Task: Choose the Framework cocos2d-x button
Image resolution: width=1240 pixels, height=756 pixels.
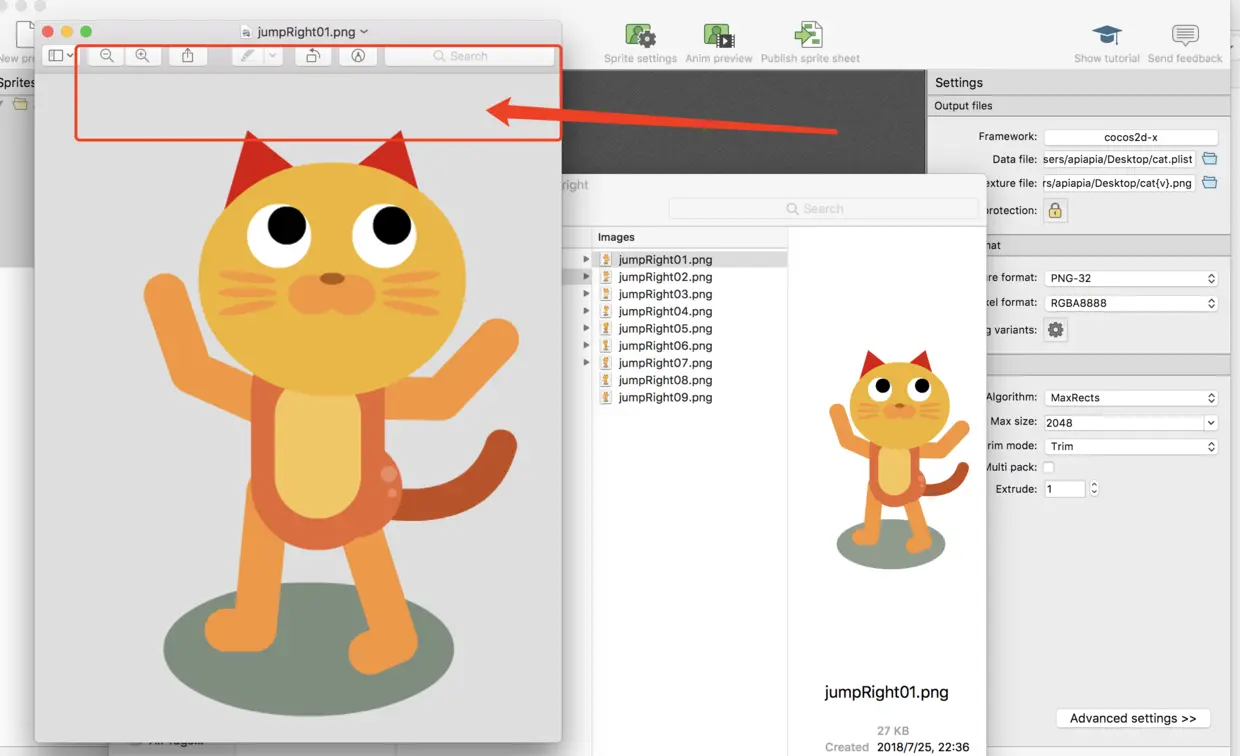Action: click(x=1131, y=137)
